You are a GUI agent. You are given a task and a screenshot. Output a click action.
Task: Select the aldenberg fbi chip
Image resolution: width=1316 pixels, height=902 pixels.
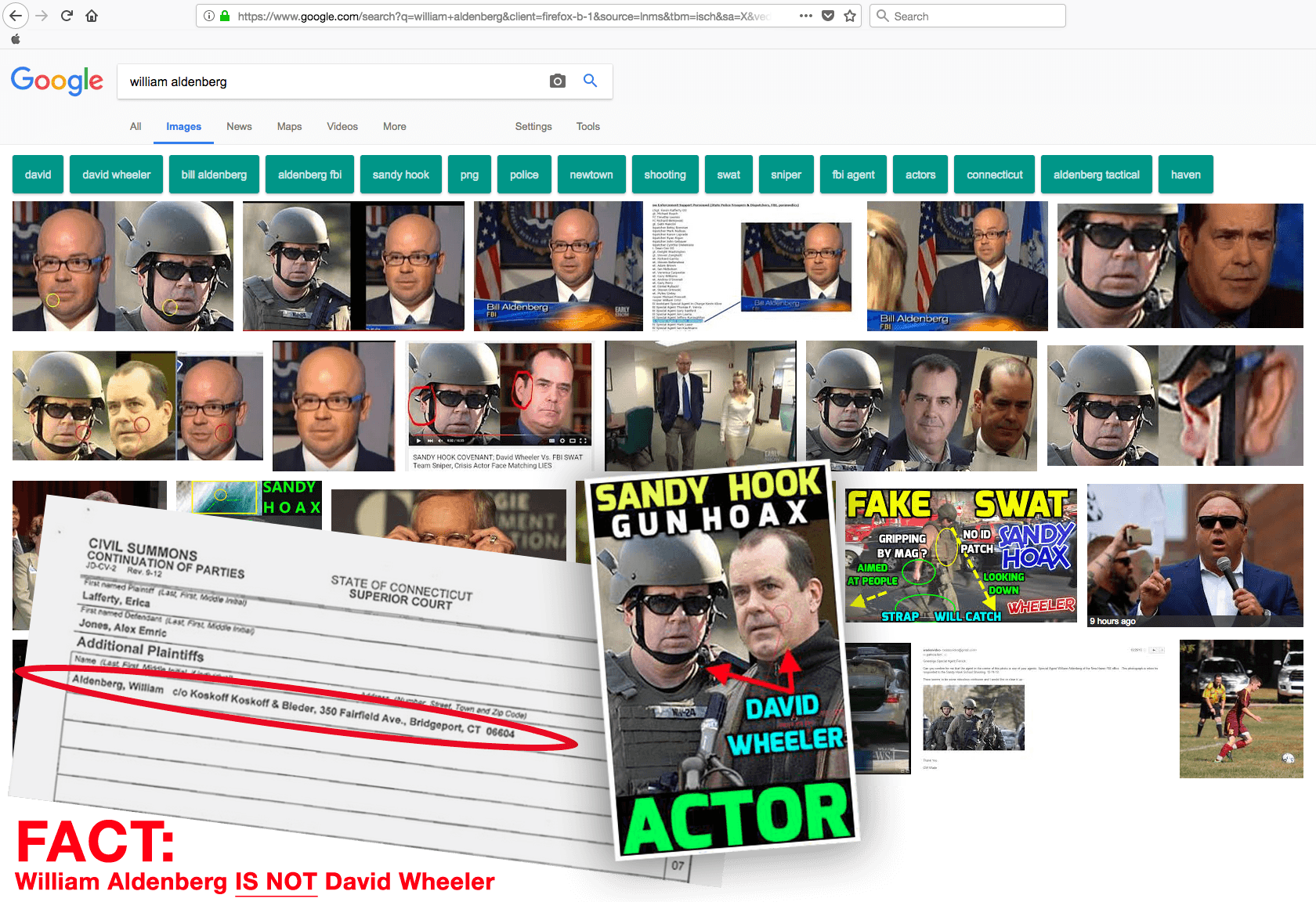click(309, 175)
